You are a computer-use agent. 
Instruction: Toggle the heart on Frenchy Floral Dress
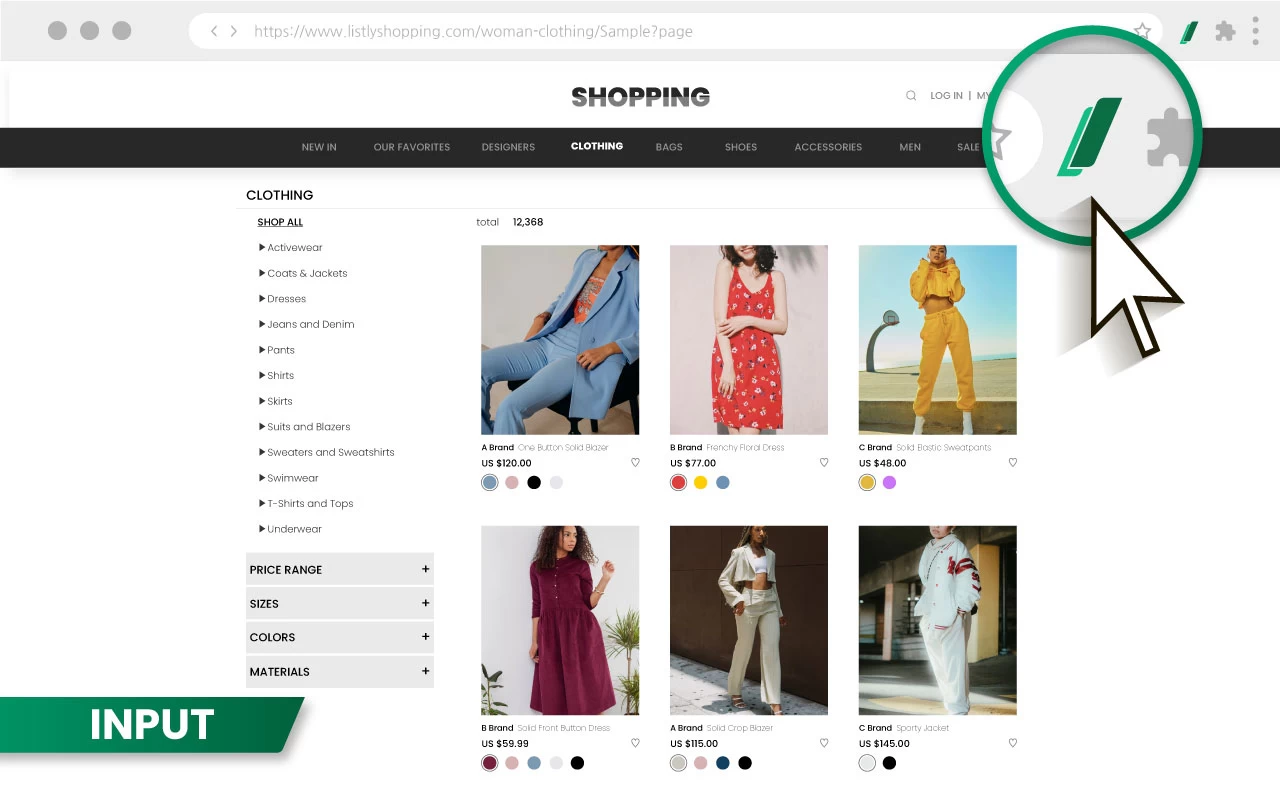824,463
